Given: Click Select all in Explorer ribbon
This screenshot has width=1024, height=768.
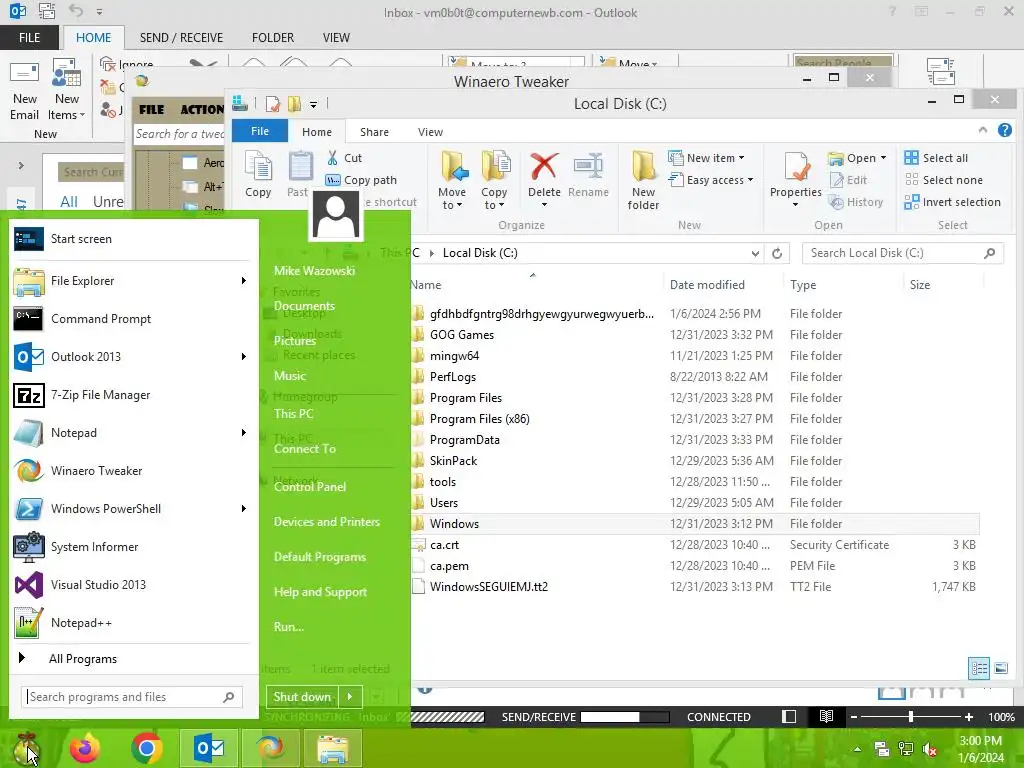Looking at the screenshot, I should click(x=936, y=158).
